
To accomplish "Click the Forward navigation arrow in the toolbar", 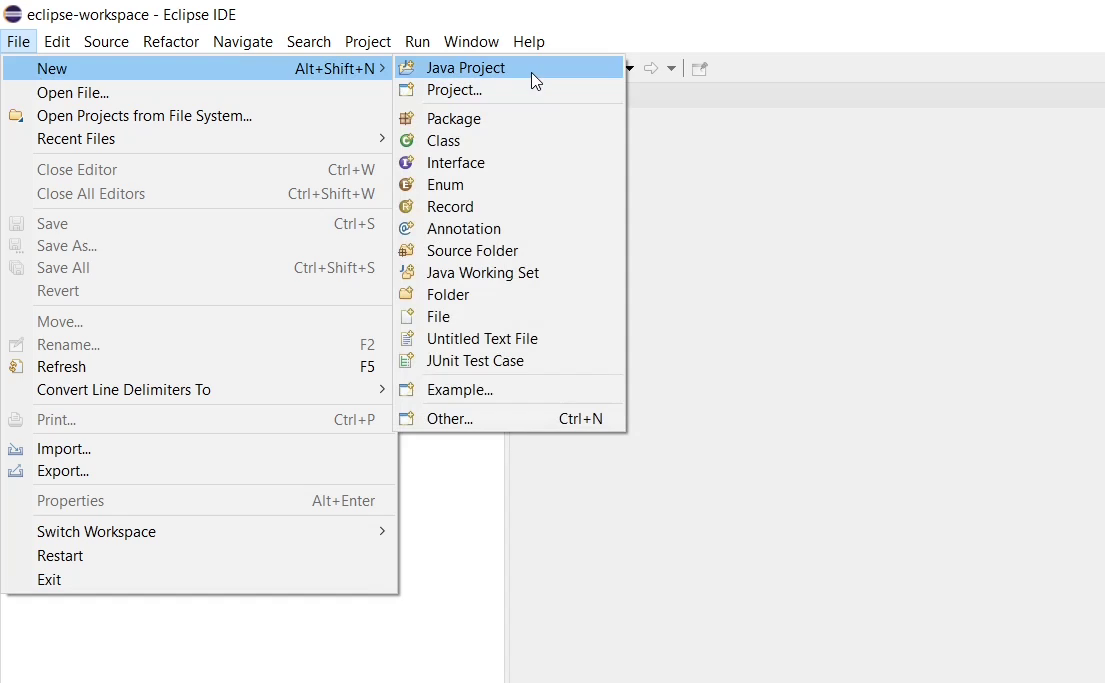I will [x=651, y=68].
